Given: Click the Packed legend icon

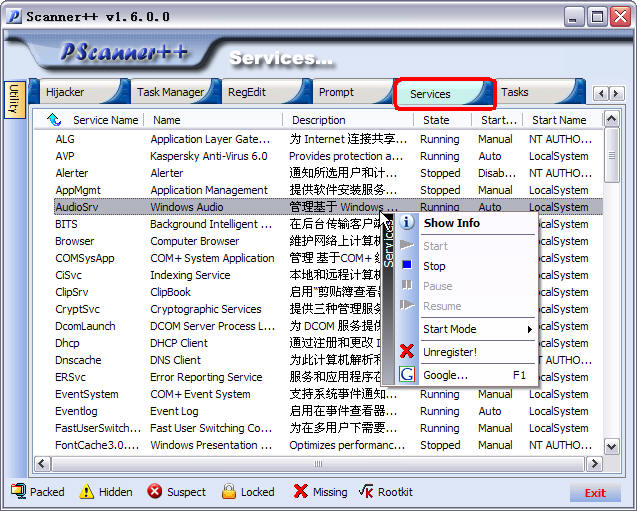Looking at the screenshot, I should (19, 492).
